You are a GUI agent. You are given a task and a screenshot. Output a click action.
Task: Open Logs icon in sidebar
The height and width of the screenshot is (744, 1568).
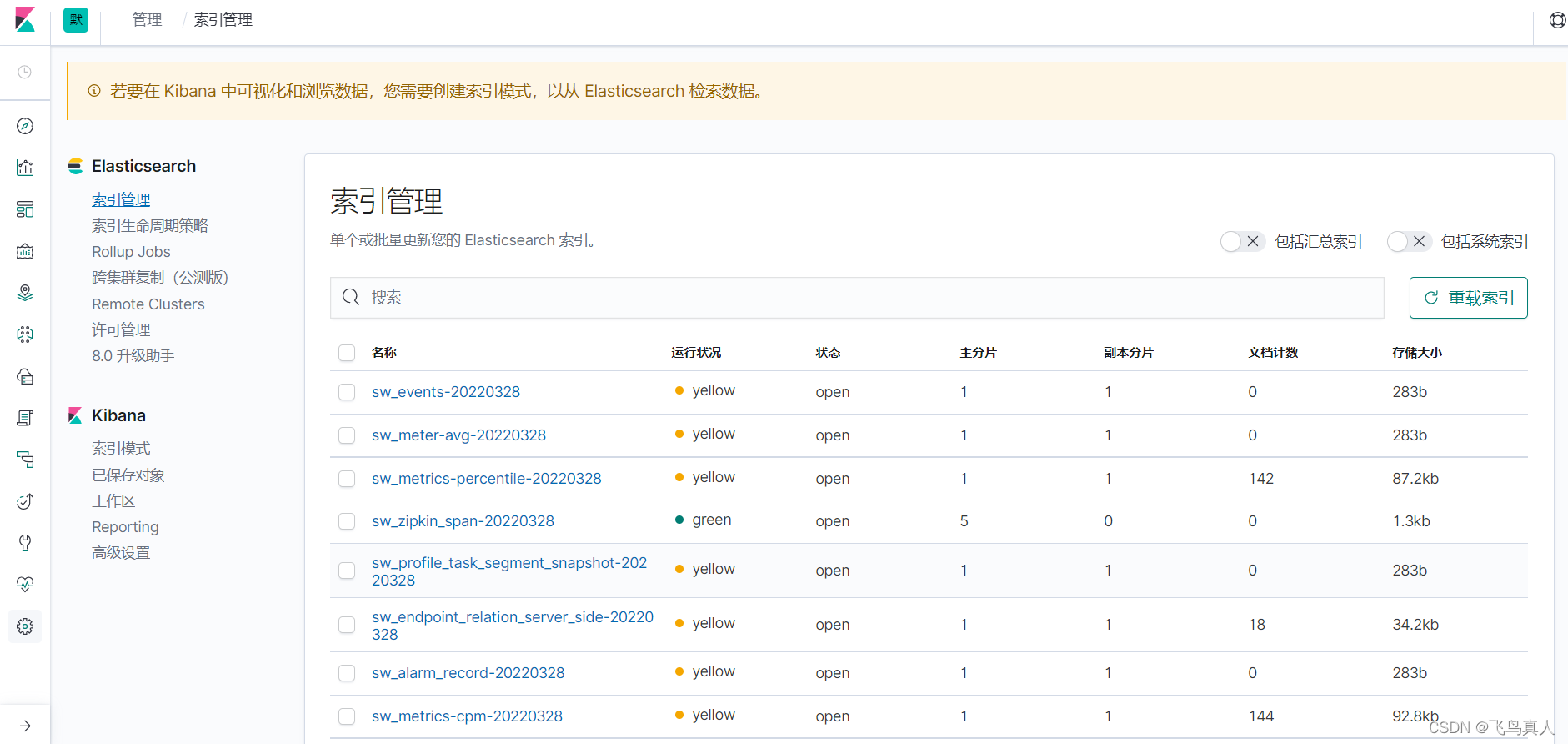pyautogui.click(x=25, y=418)
